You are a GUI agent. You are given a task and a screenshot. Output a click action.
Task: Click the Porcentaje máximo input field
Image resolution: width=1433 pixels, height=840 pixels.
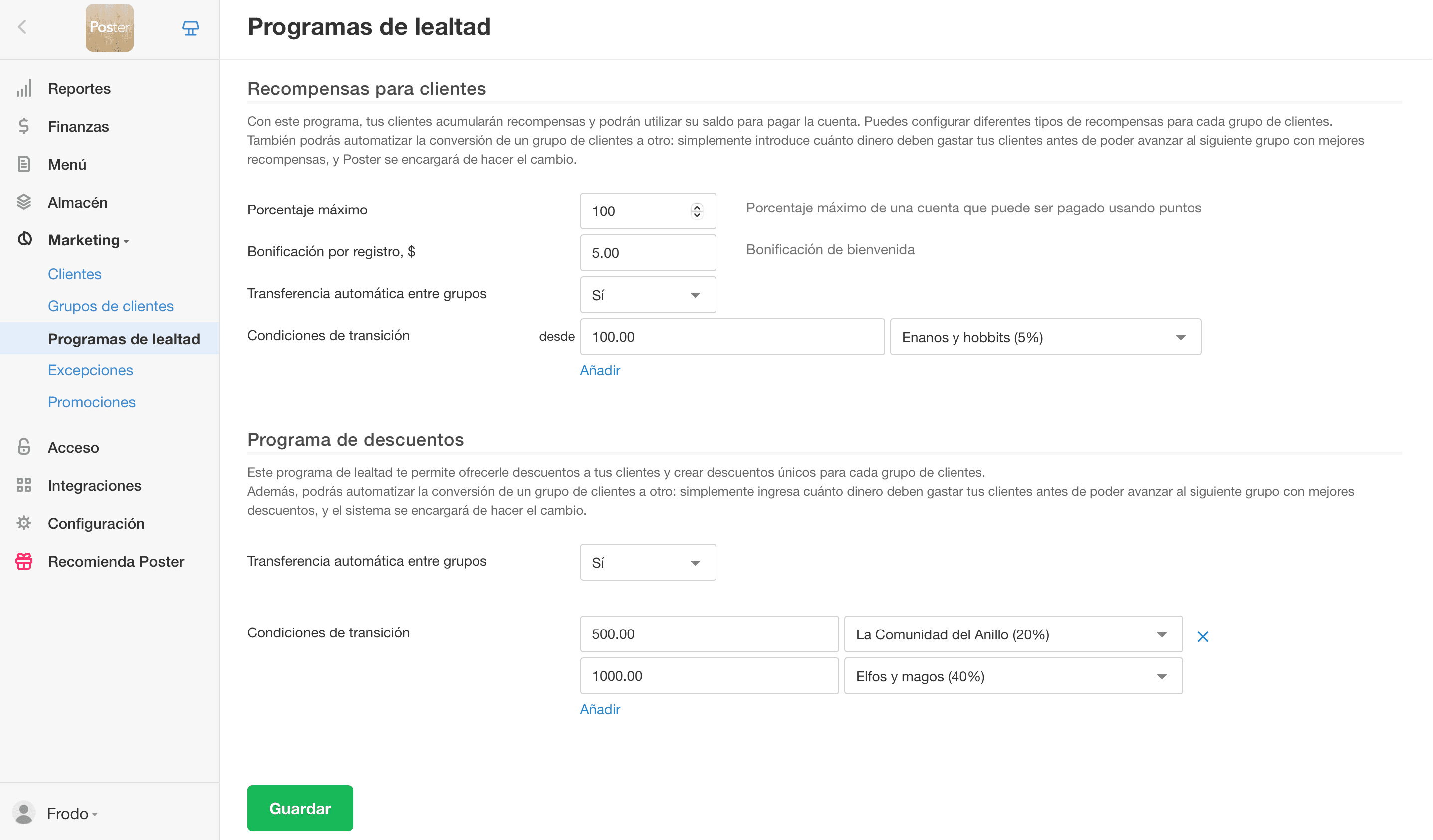(x=648, y=211)
